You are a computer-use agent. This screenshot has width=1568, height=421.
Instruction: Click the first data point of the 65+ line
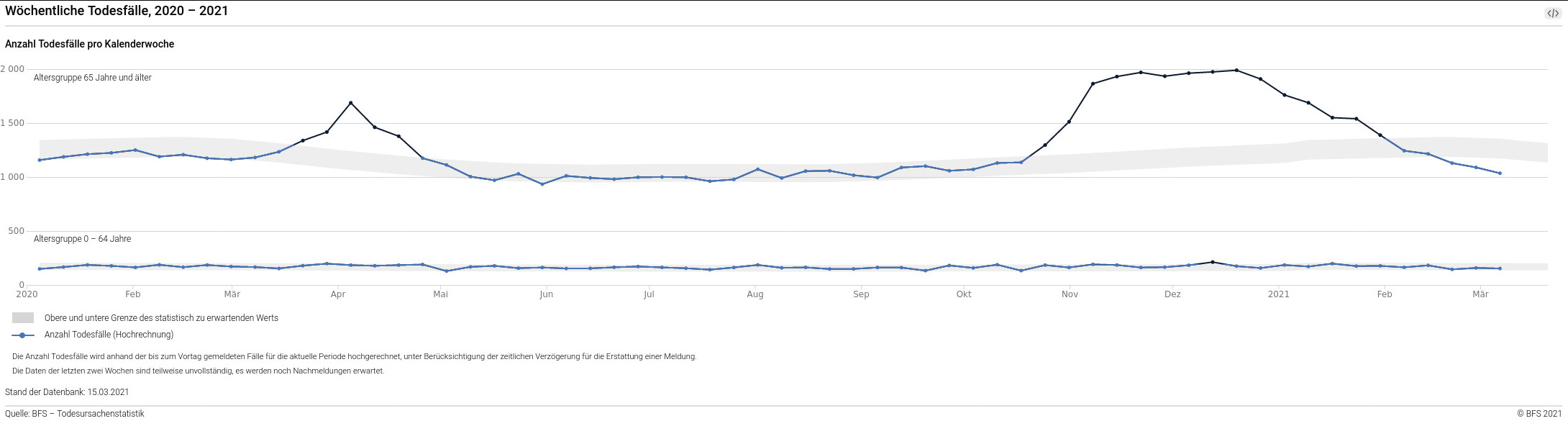pyautogui.click(x=40, y=160)
